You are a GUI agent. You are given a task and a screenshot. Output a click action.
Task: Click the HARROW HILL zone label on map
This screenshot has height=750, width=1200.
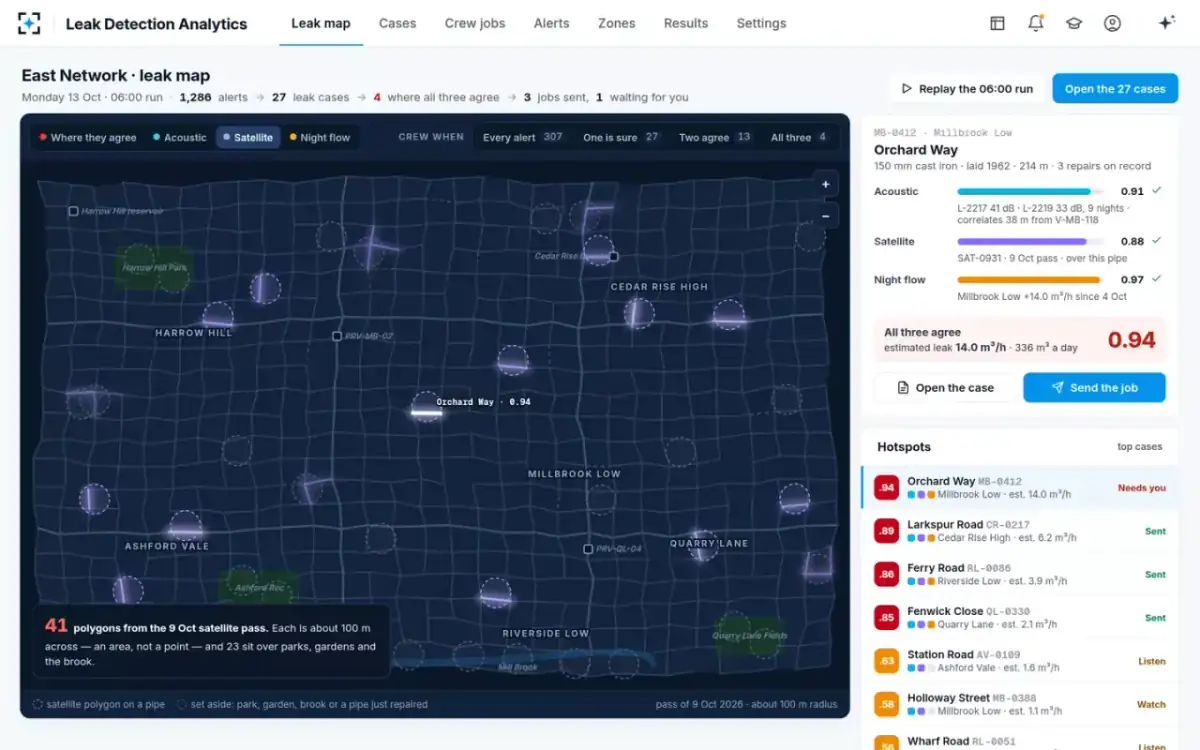pos(193,333)
